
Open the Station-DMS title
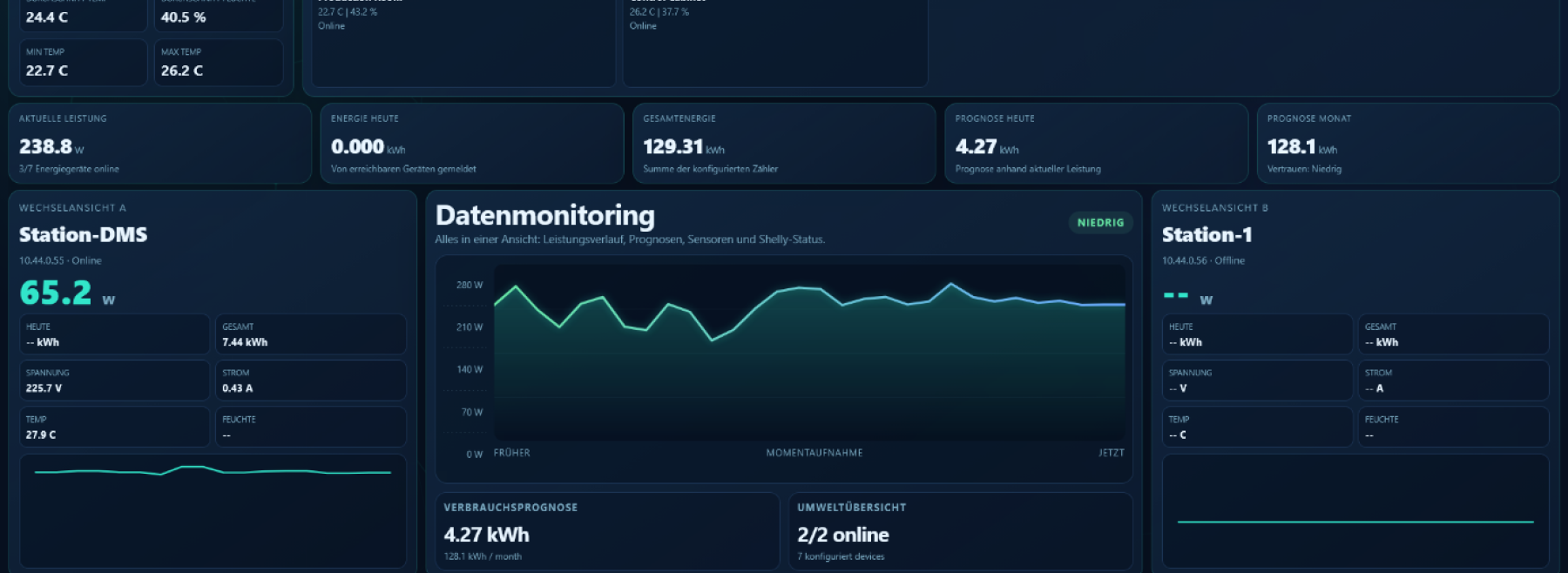click(x=83, y=234)
